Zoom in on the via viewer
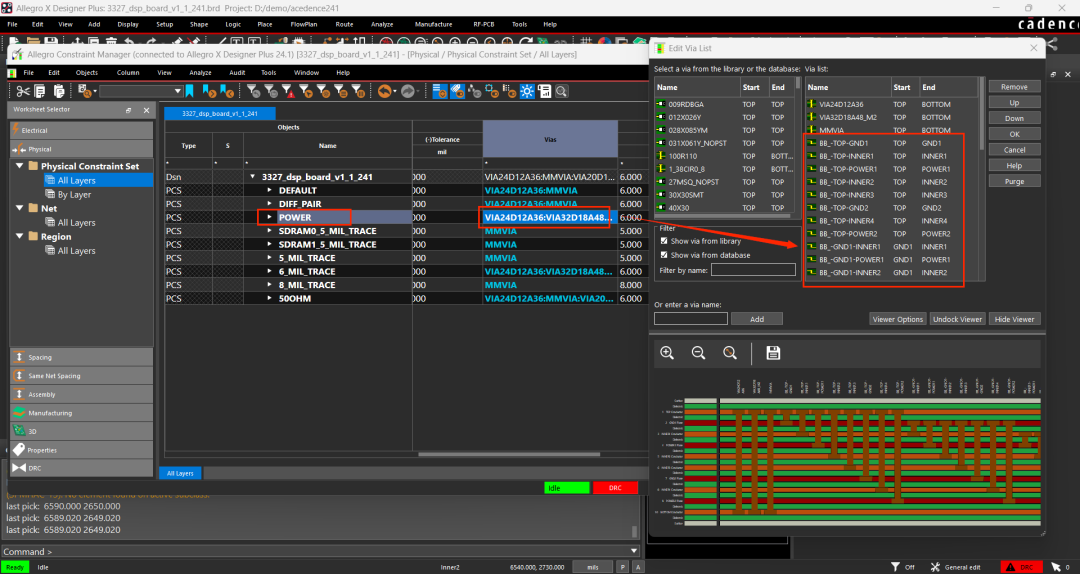 point(667,353)
